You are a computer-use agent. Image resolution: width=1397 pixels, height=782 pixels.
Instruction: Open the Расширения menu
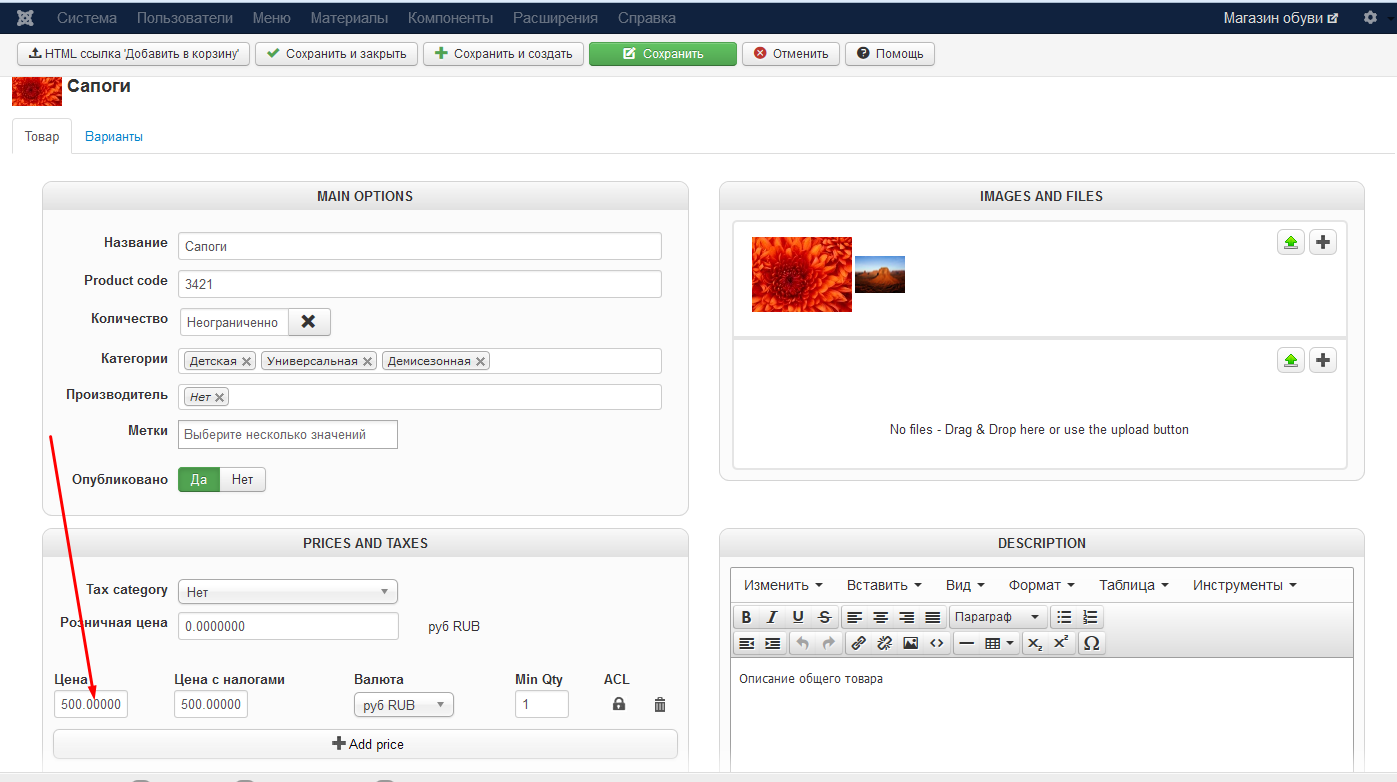(556, 18)
